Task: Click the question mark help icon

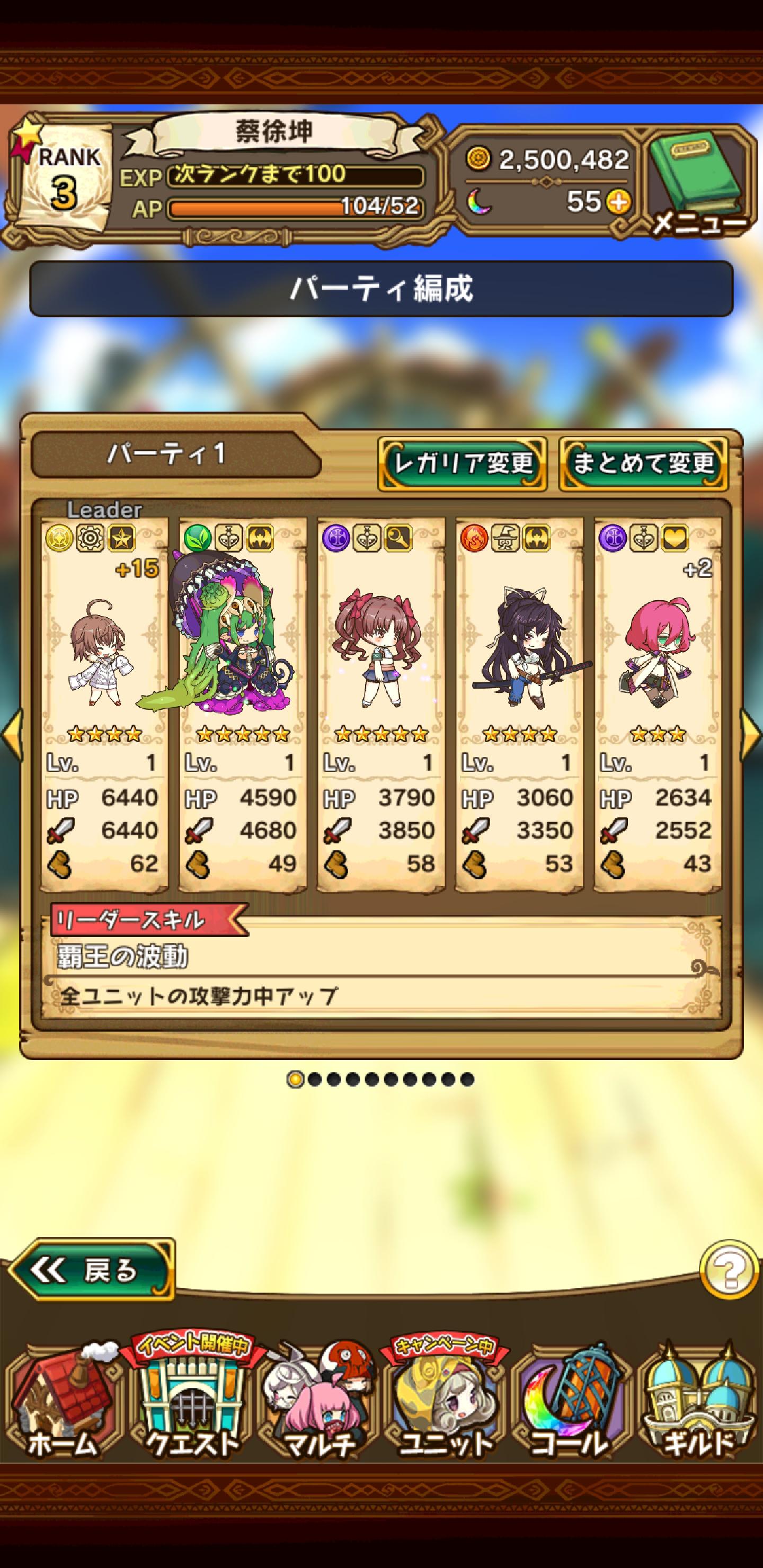Action: [730, 1270]
